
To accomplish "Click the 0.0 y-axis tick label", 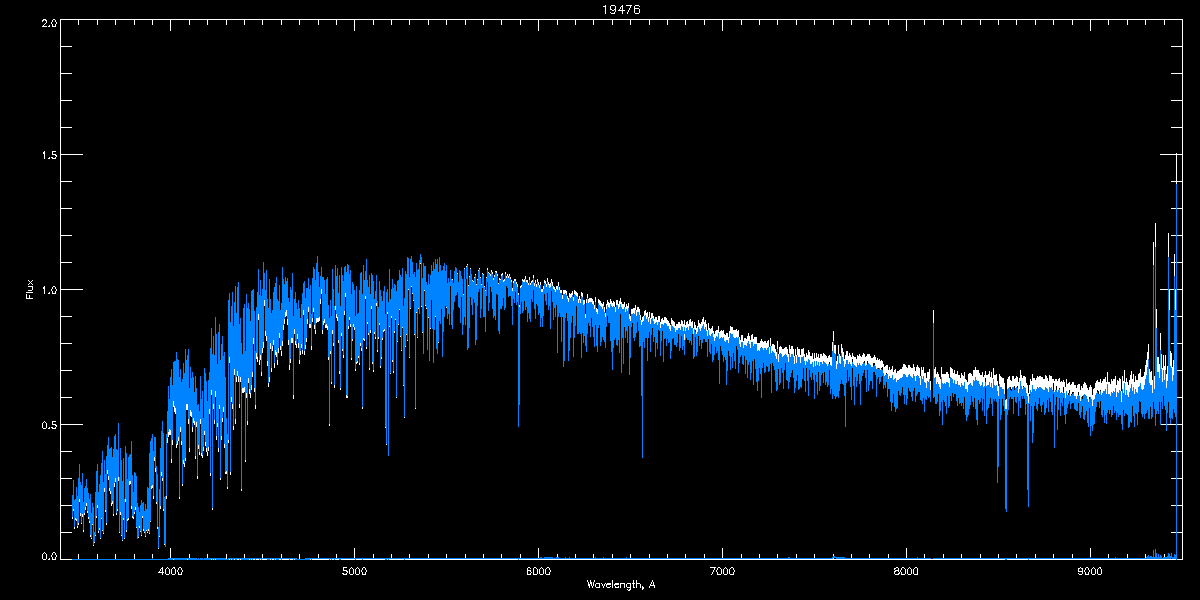I will click(x=47, y=556).
